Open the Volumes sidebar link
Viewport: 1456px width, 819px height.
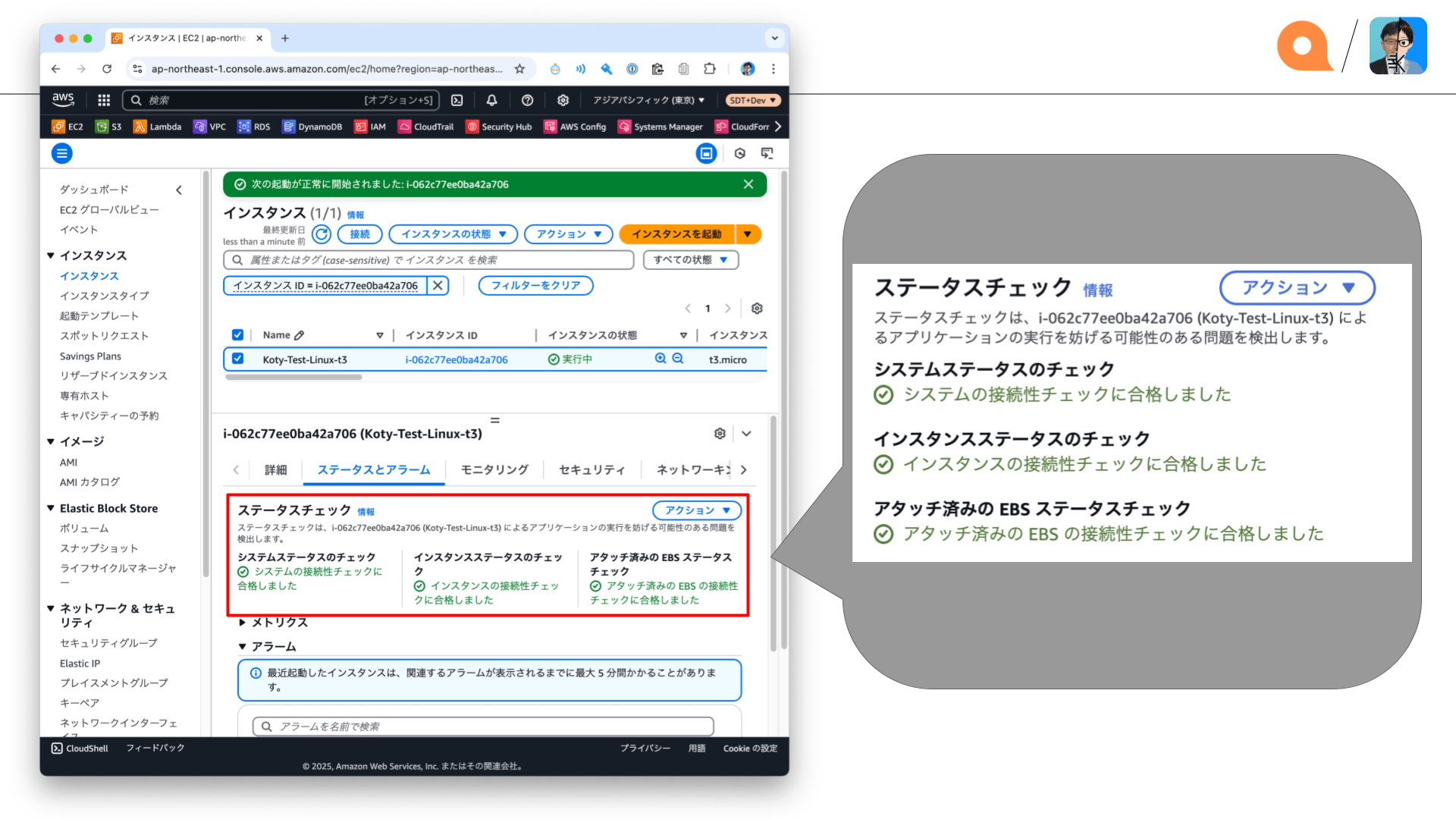point(84,528)
